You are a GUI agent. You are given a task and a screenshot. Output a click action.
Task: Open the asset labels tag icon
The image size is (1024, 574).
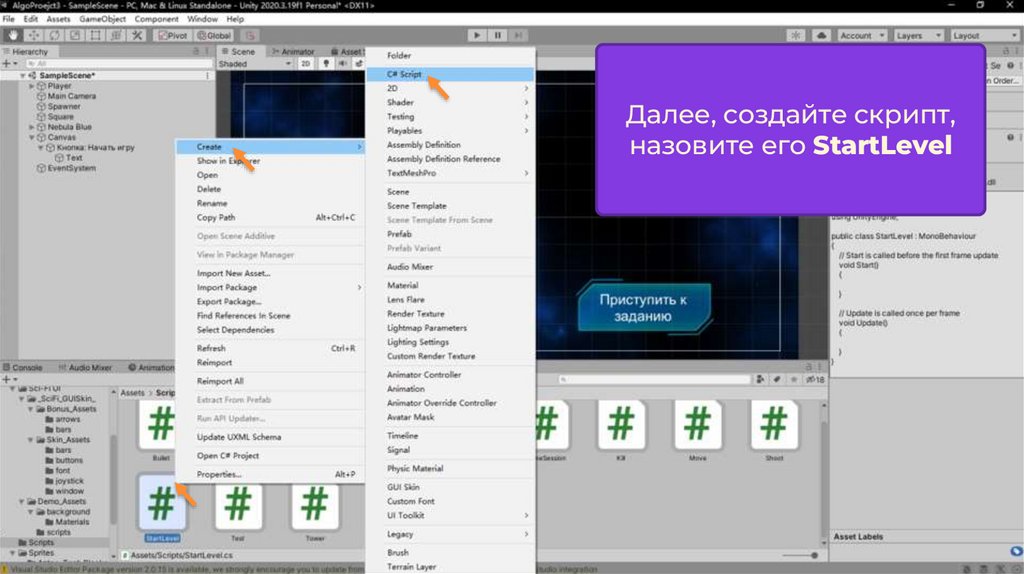pyautogui.click(x=1016, y=552)
